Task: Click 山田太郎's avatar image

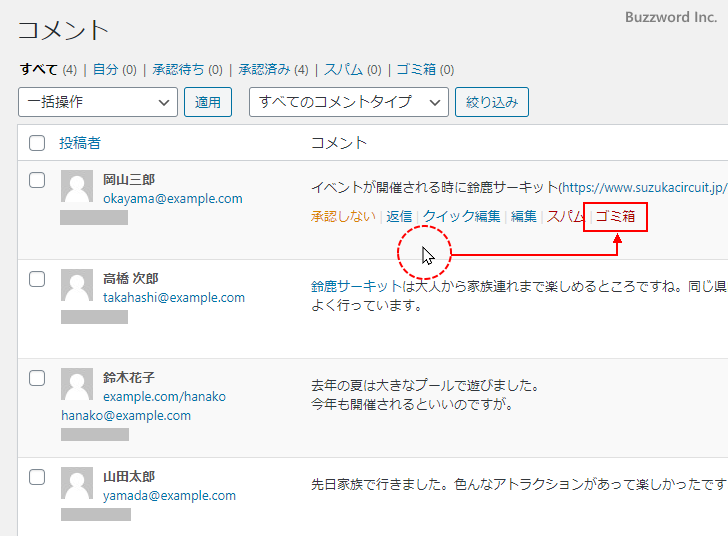Action: [x=77, y=484]
